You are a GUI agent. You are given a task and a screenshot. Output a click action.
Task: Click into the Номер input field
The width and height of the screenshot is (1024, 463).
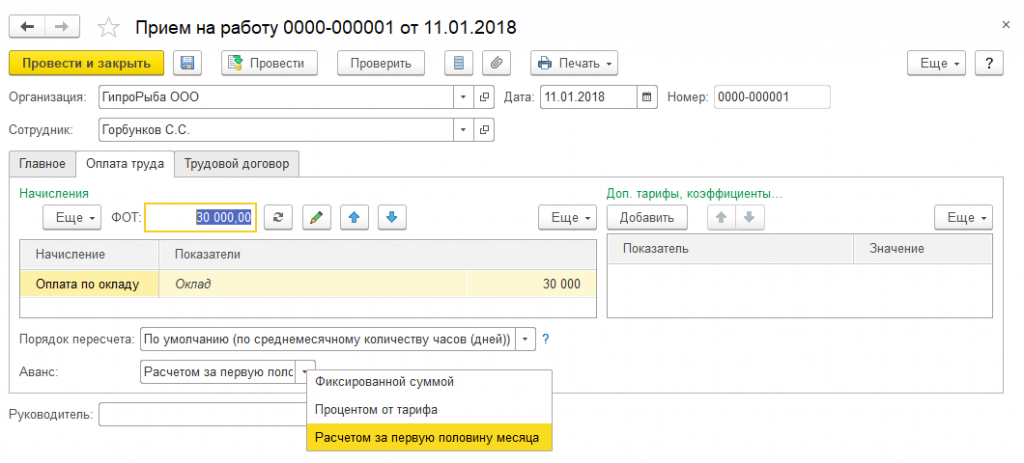(x=772, y=97)
